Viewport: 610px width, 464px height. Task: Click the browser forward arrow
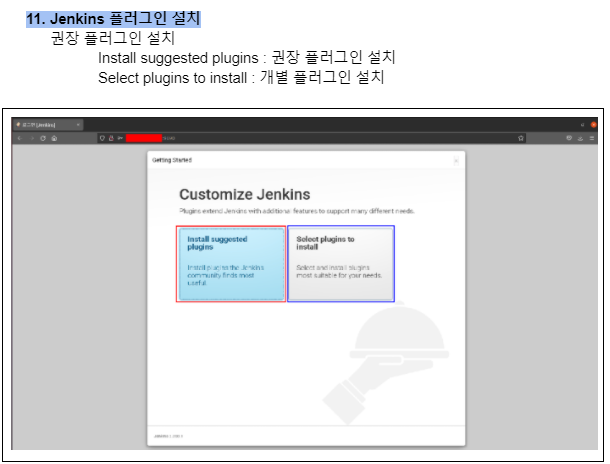coord(32,138)
